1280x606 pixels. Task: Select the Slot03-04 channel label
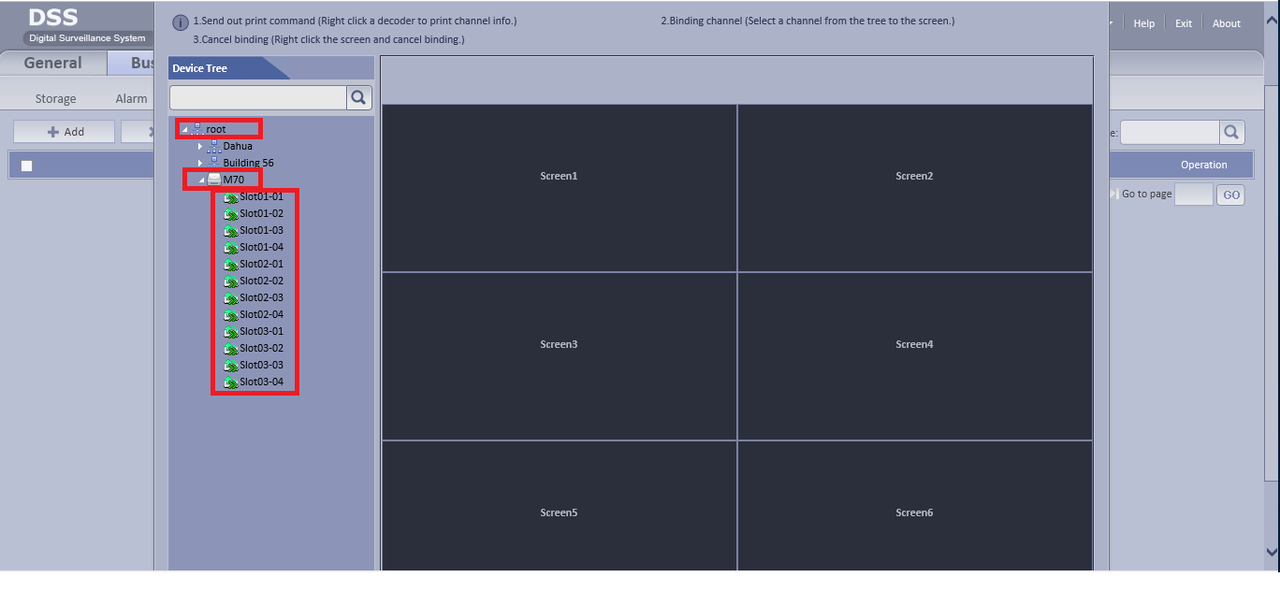tap(262, 382)
